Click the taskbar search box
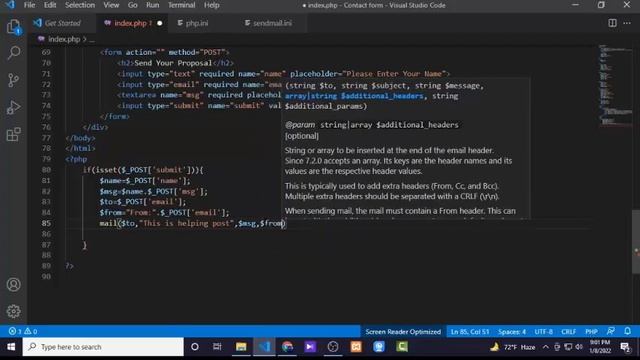The image size is (640, 360). click(103, 347)
